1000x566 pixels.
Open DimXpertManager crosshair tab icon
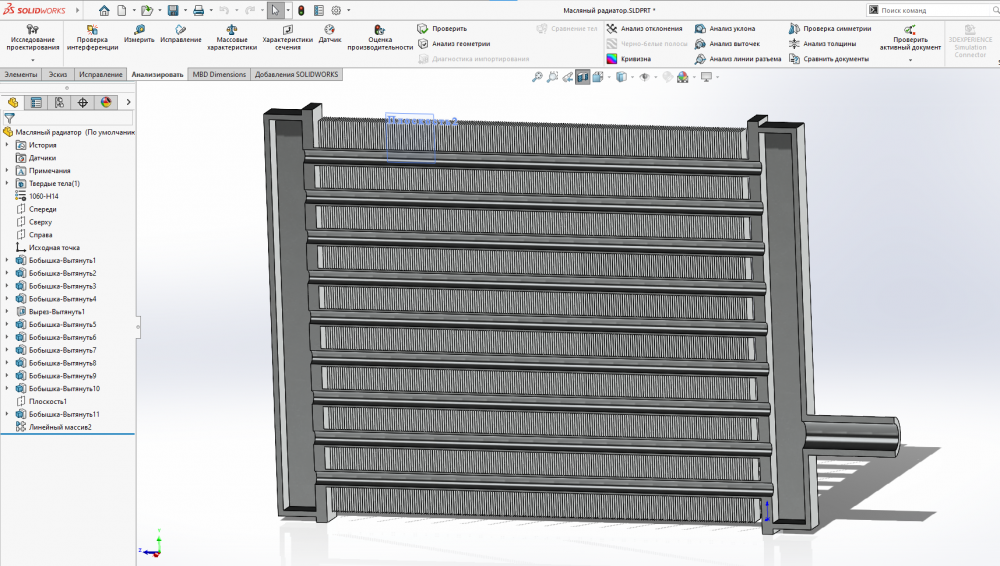[x=83, y=102]
